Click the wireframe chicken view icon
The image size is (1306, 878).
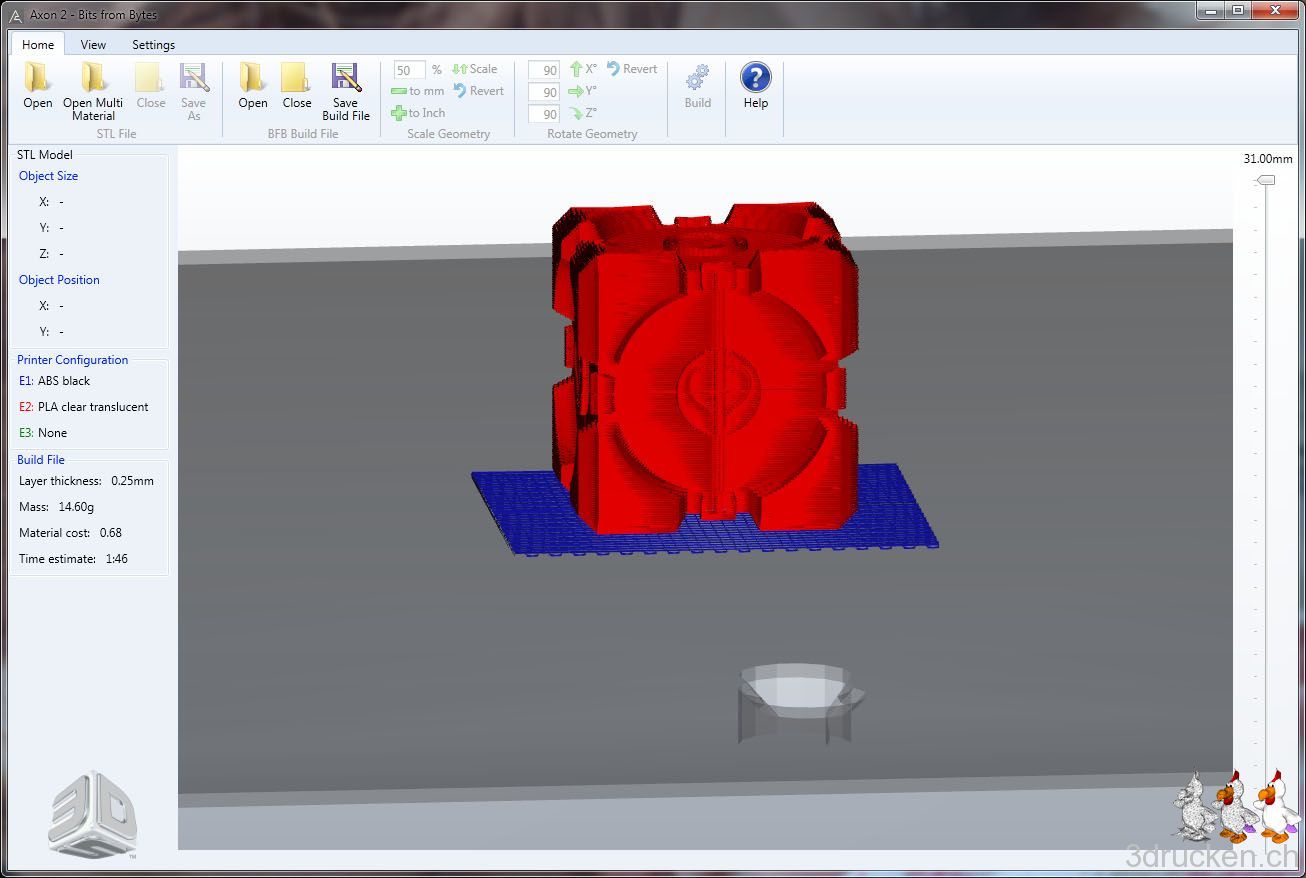click(x=1193, y=808)
